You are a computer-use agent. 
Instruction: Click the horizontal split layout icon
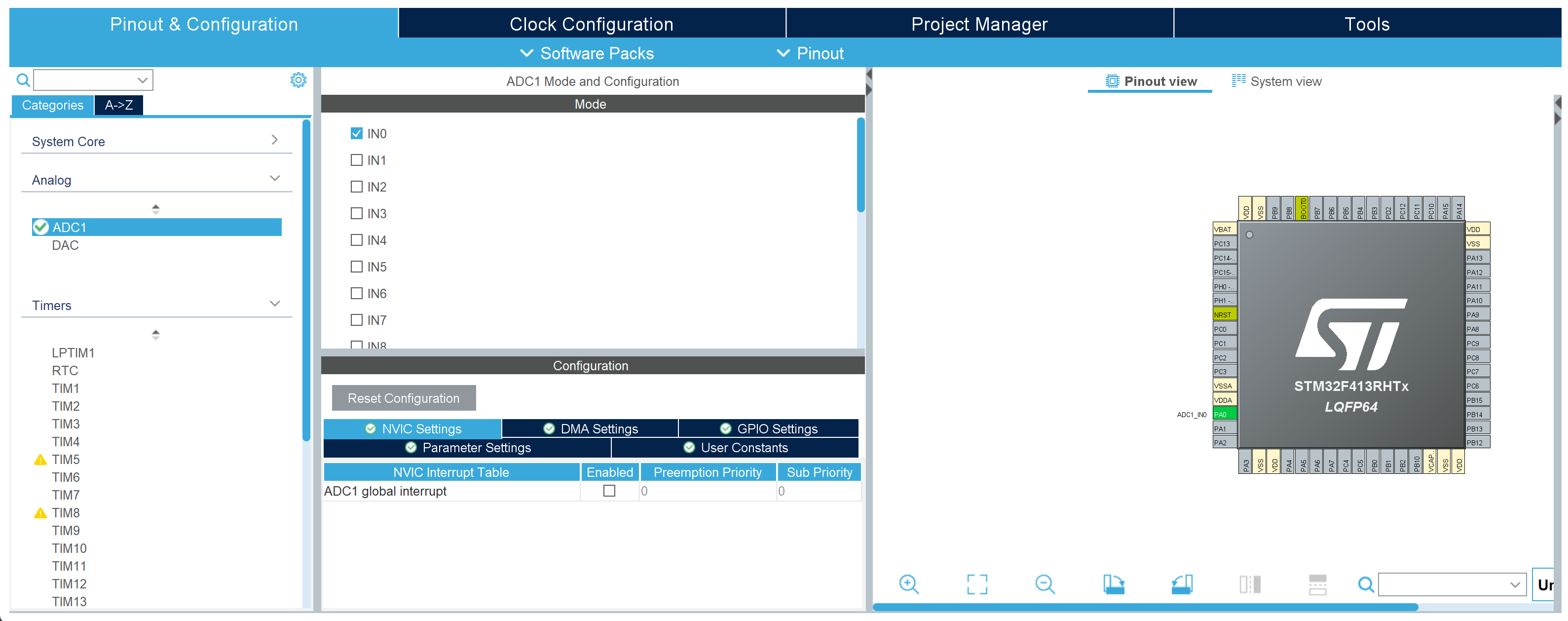(1318, 584)
